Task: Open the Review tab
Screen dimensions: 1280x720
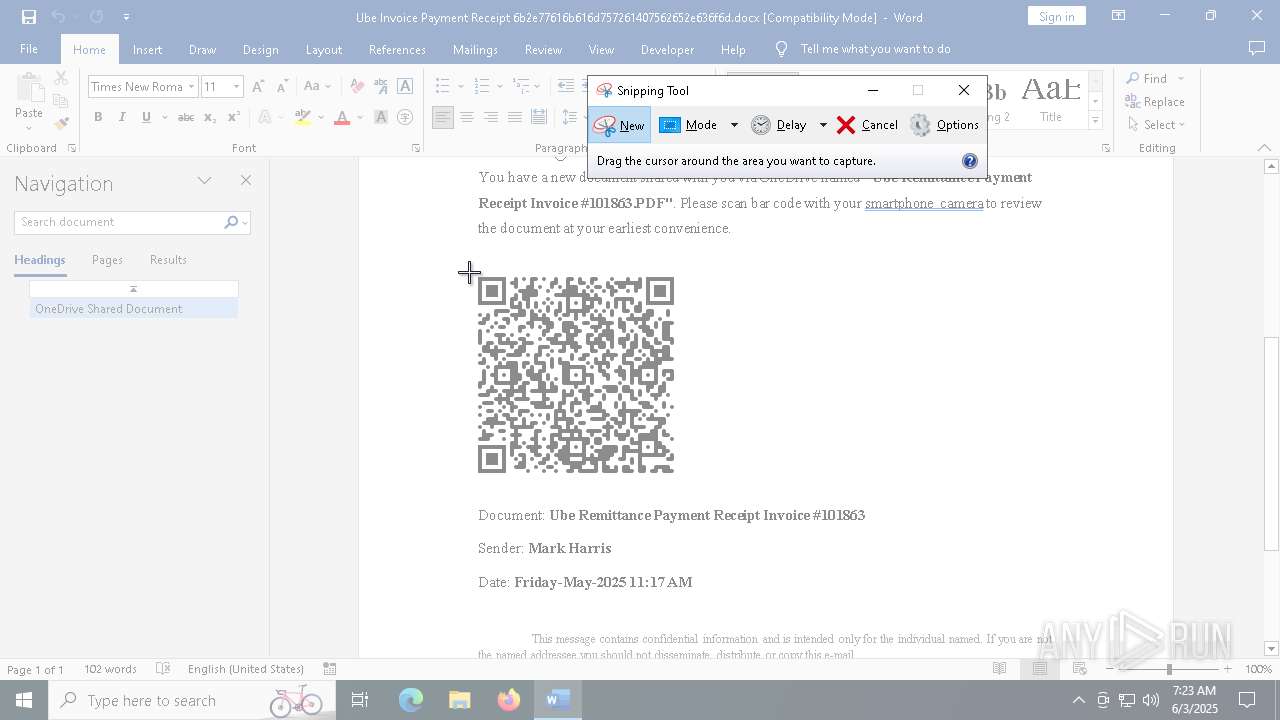Action: 543,50
